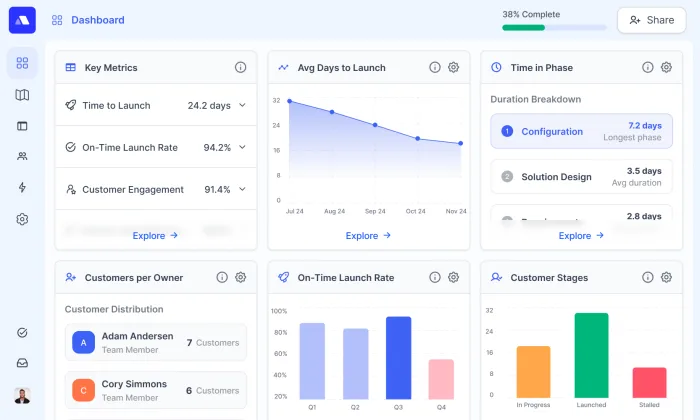Click the '7 Customers' count
Screen dimensions: 700x420
213,343
